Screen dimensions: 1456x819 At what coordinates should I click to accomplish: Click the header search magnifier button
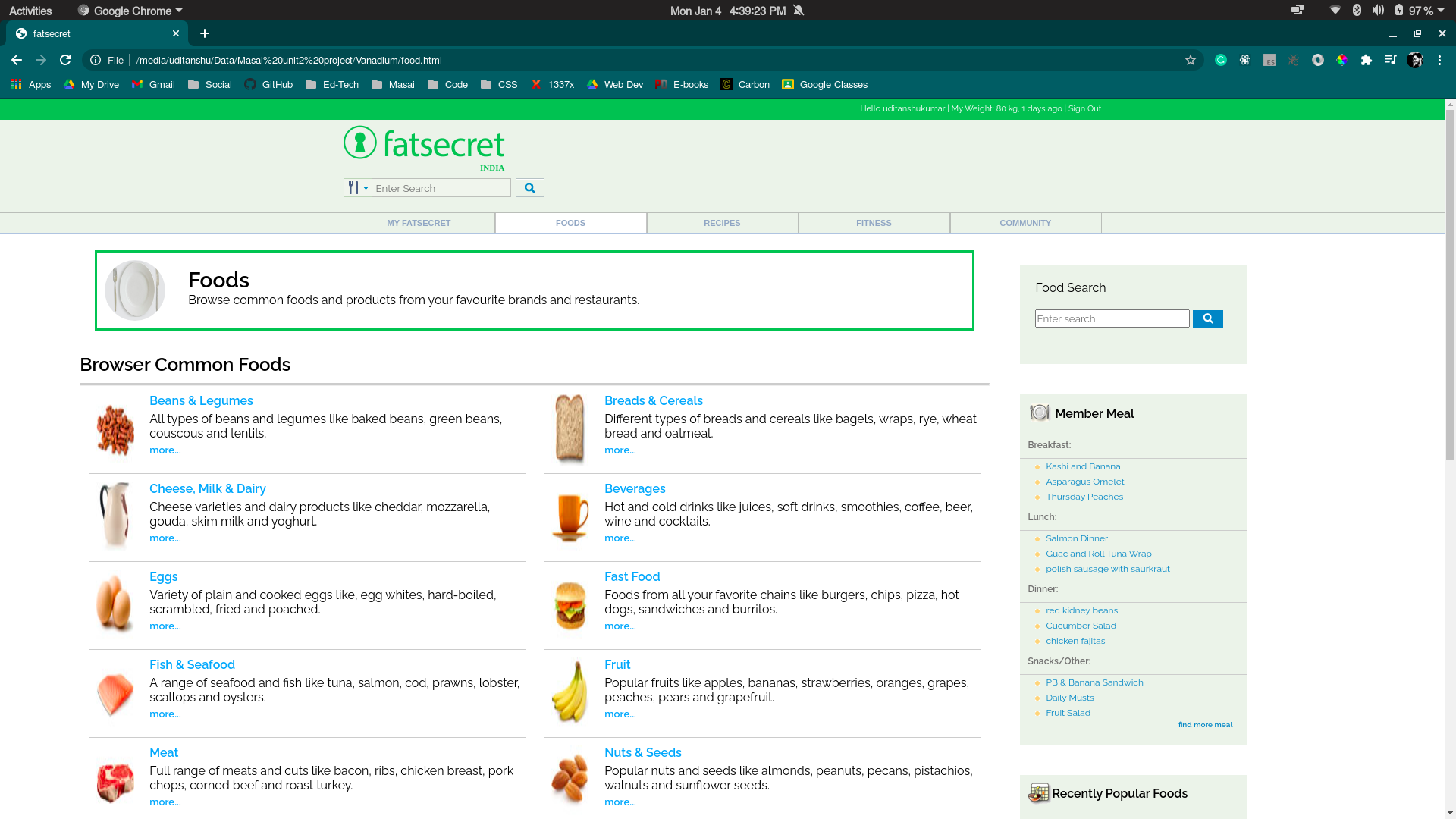coord(530,188)
